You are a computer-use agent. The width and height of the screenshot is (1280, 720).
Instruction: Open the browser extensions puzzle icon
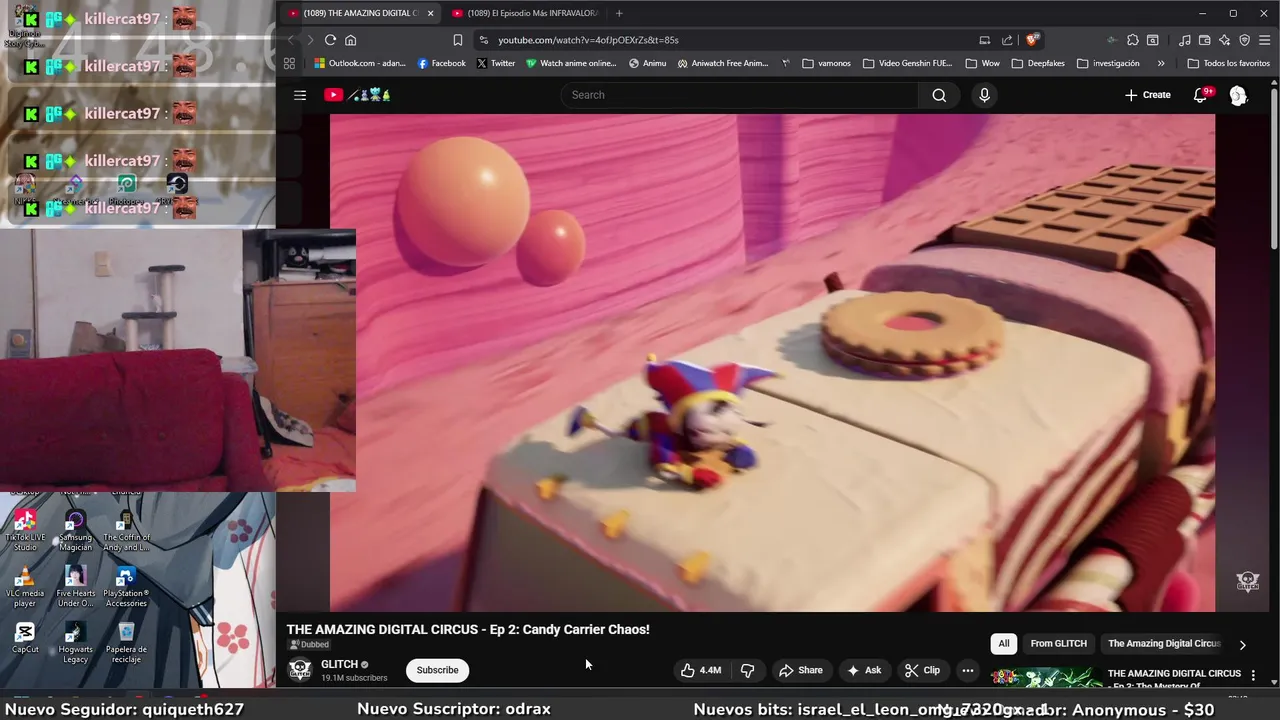pyautogui.click(x=1132, y=40)
